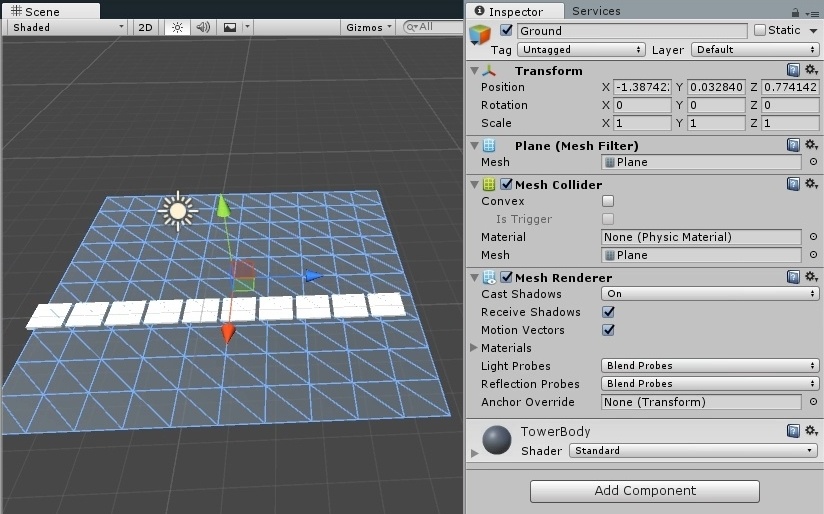Open the Static flags dropdown arrow
824x514 pixels.
tap(813, 31)
